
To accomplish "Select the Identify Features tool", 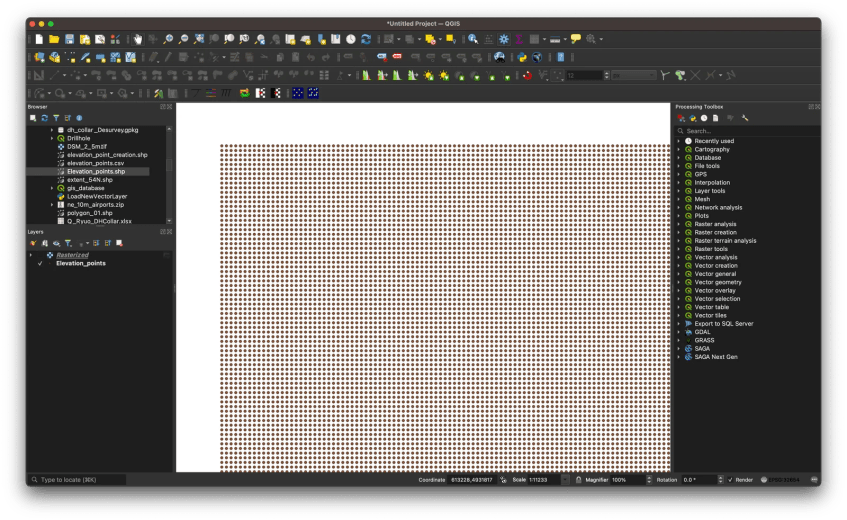I will [473, 39].
